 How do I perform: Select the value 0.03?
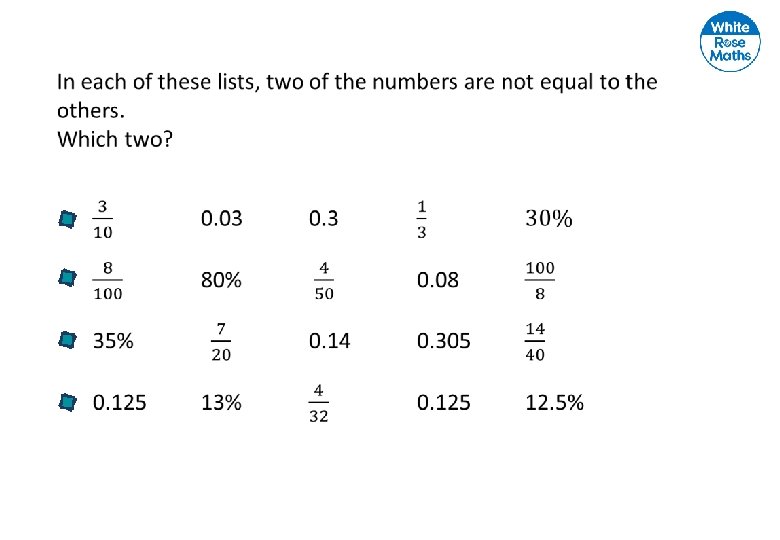click(221, 219)
